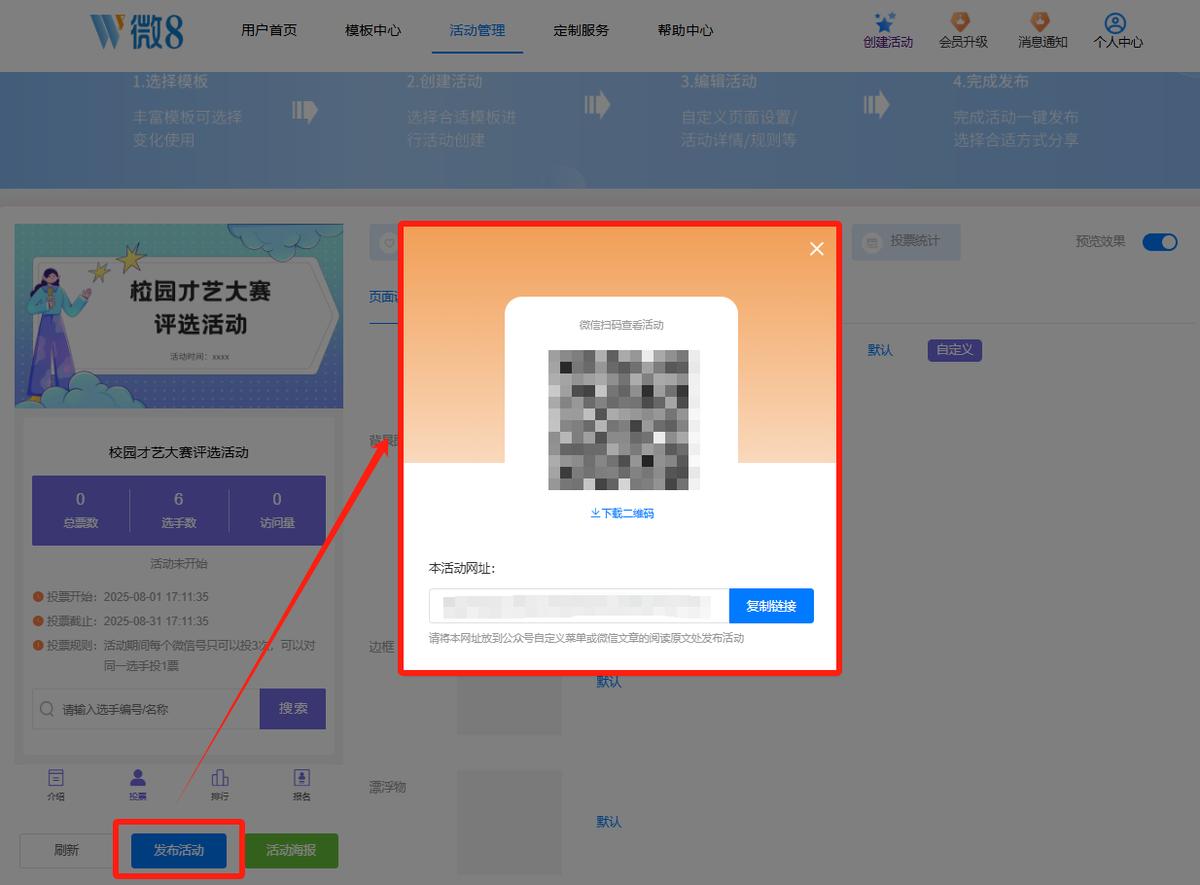Click the 搜索 button in preview

[293, 708]
